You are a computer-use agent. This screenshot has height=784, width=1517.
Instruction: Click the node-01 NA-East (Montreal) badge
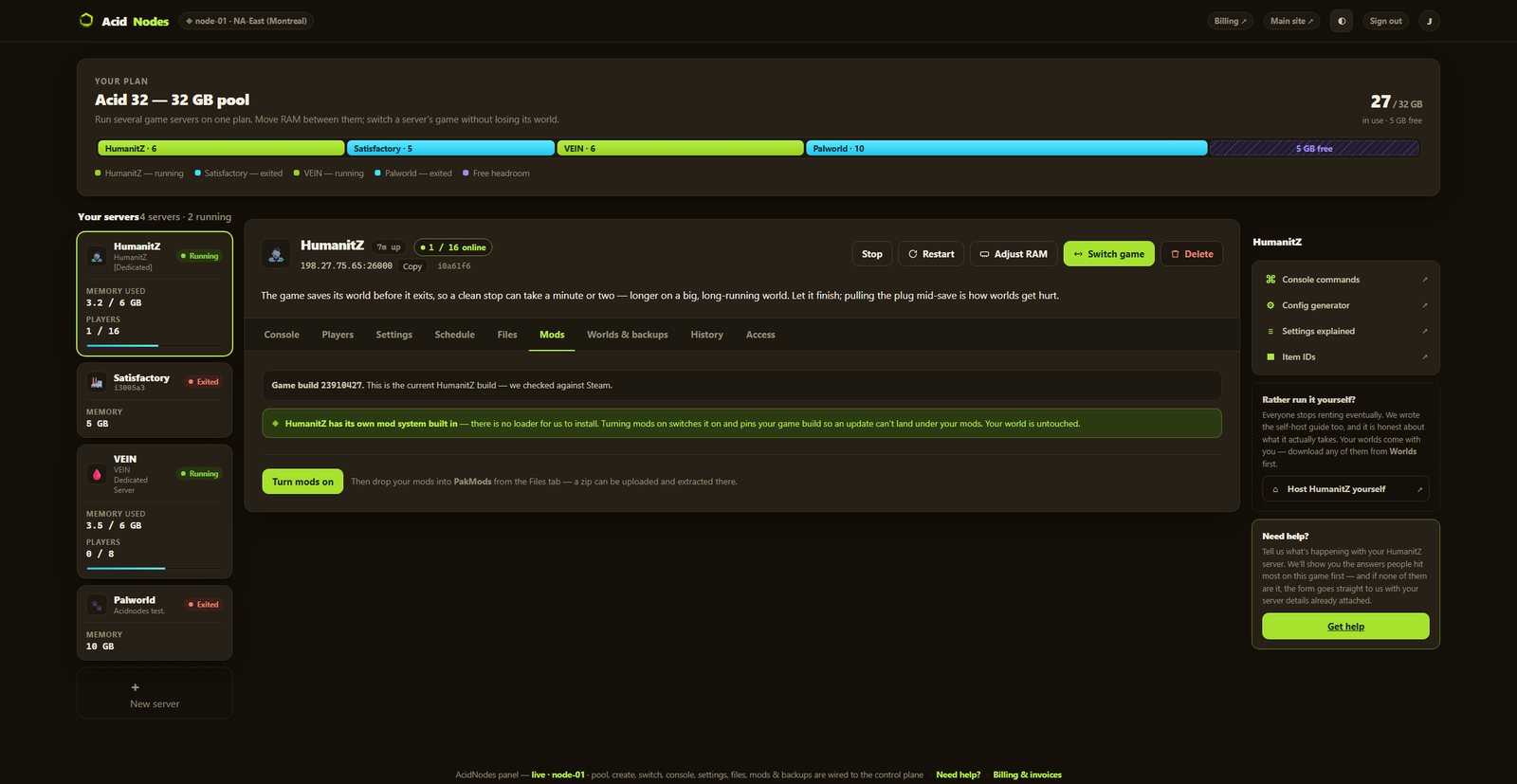point(247,21)
